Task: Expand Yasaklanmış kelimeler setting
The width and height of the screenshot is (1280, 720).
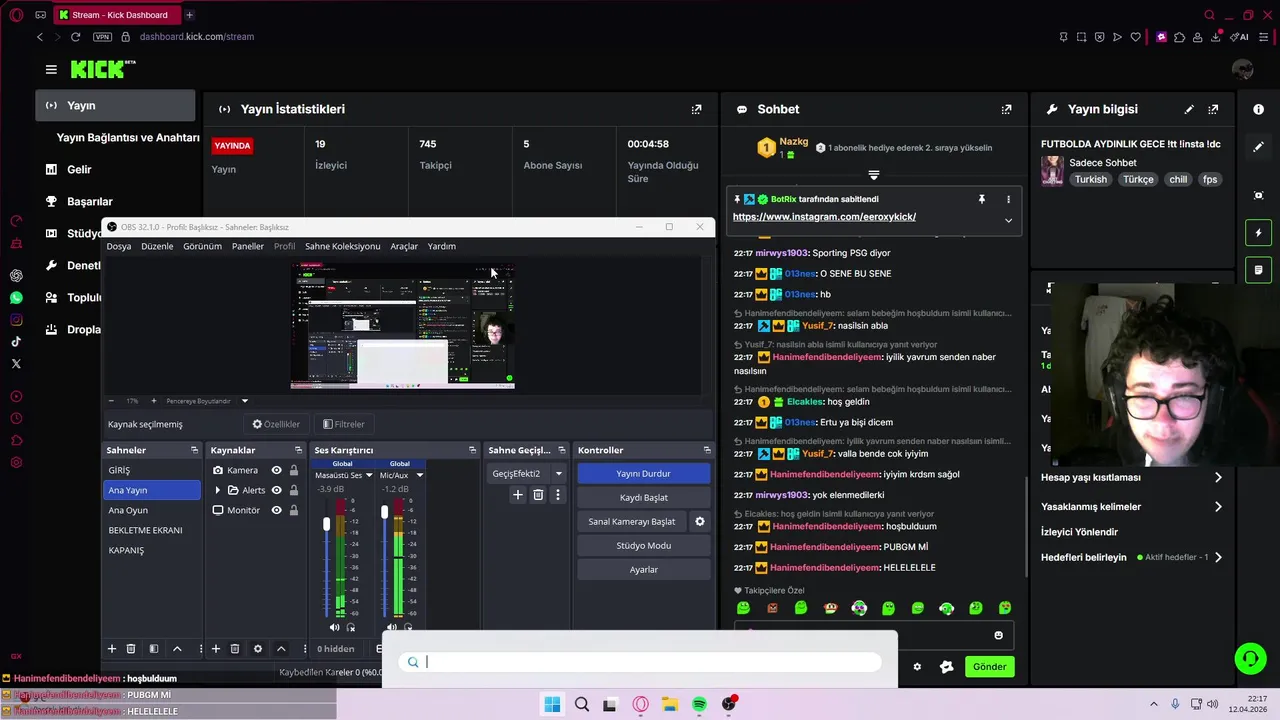Action: pos(1218,507)
